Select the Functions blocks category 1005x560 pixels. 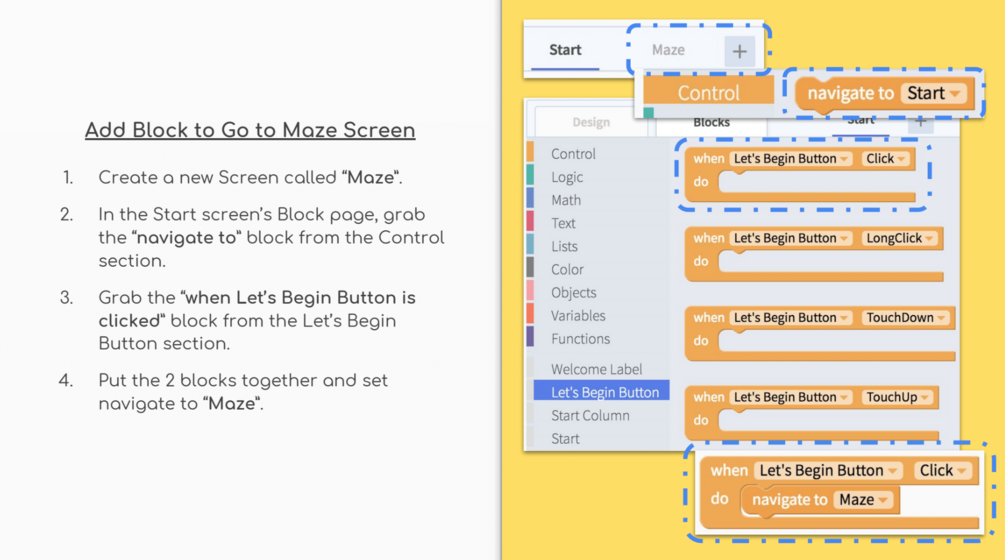pos(580,338)
